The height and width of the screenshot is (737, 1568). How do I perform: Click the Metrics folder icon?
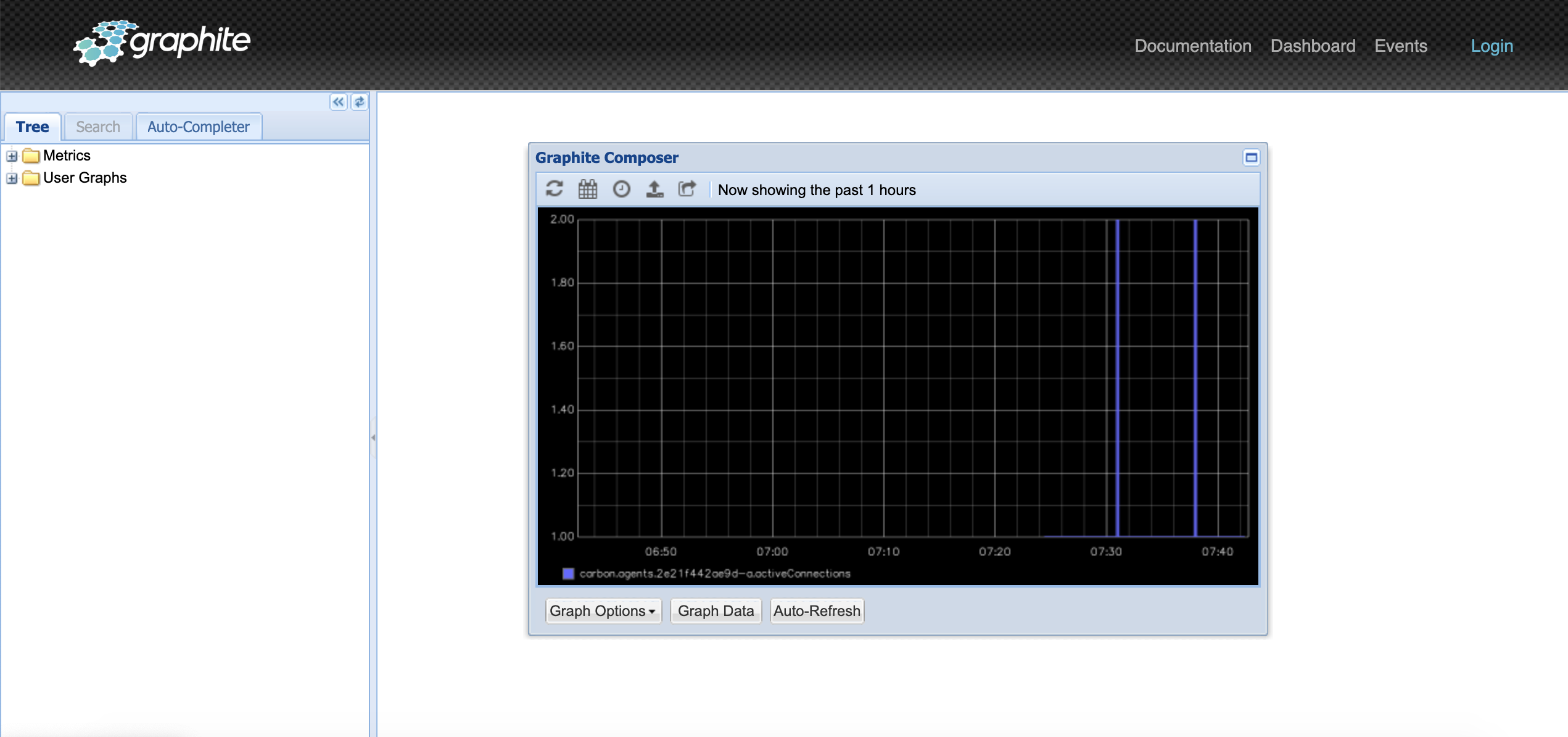point(31,156)
